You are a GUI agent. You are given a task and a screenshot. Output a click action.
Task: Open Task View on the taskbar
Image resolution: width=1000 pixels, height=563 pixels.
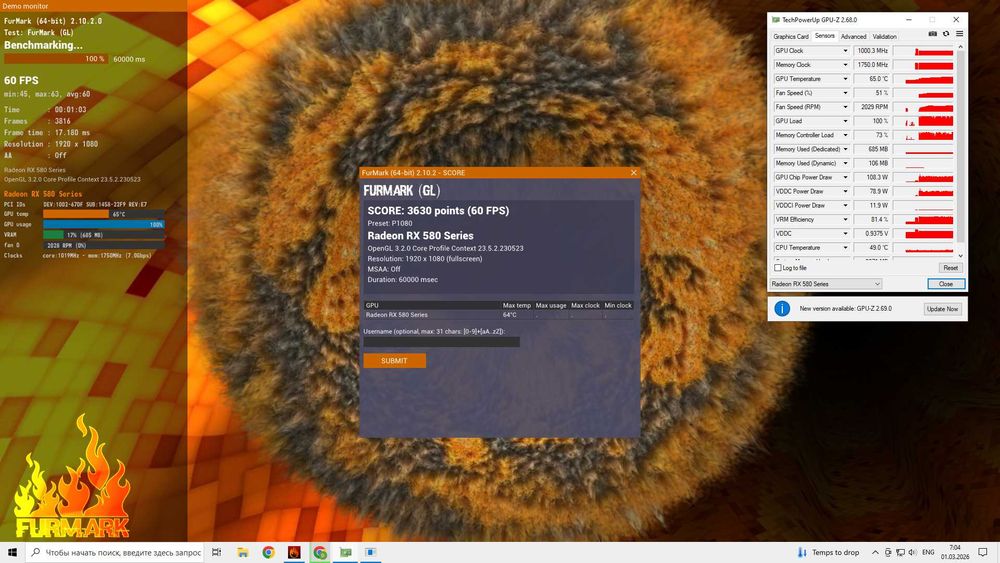coord(216,552)
